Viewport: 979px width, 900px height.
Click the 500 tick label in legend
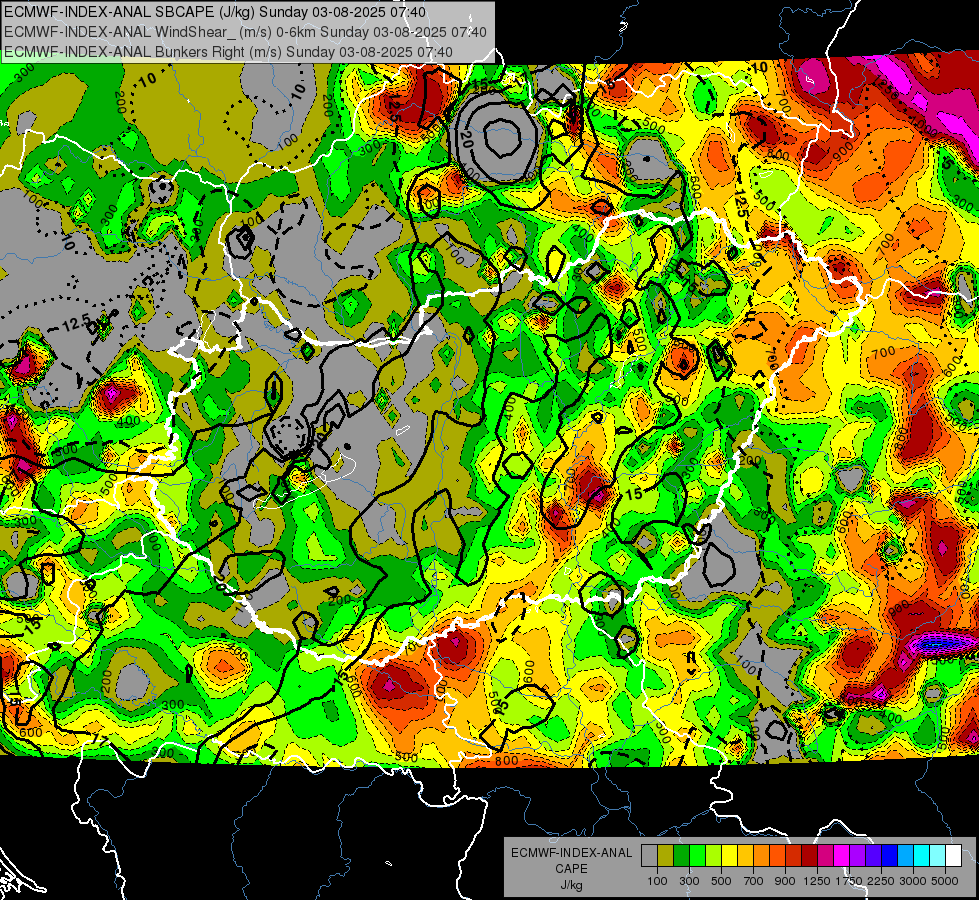(721, 881)
